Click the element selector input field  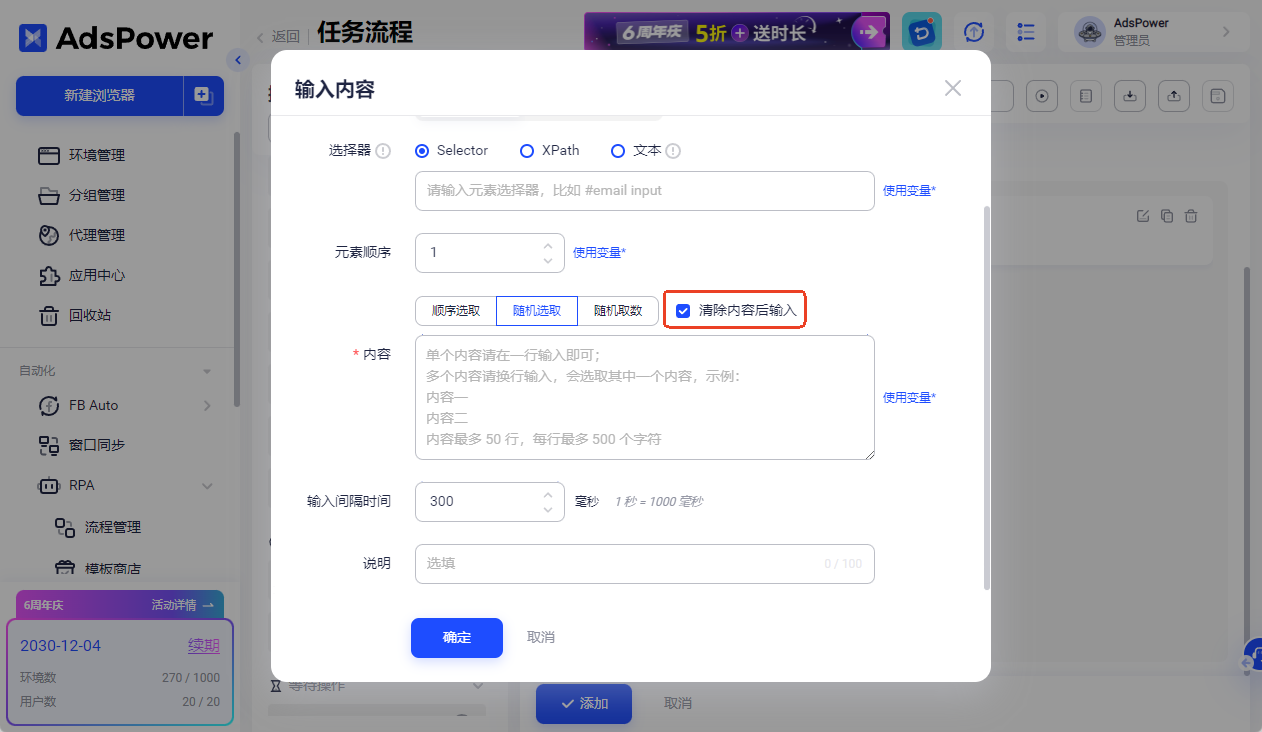pos(645,191)
